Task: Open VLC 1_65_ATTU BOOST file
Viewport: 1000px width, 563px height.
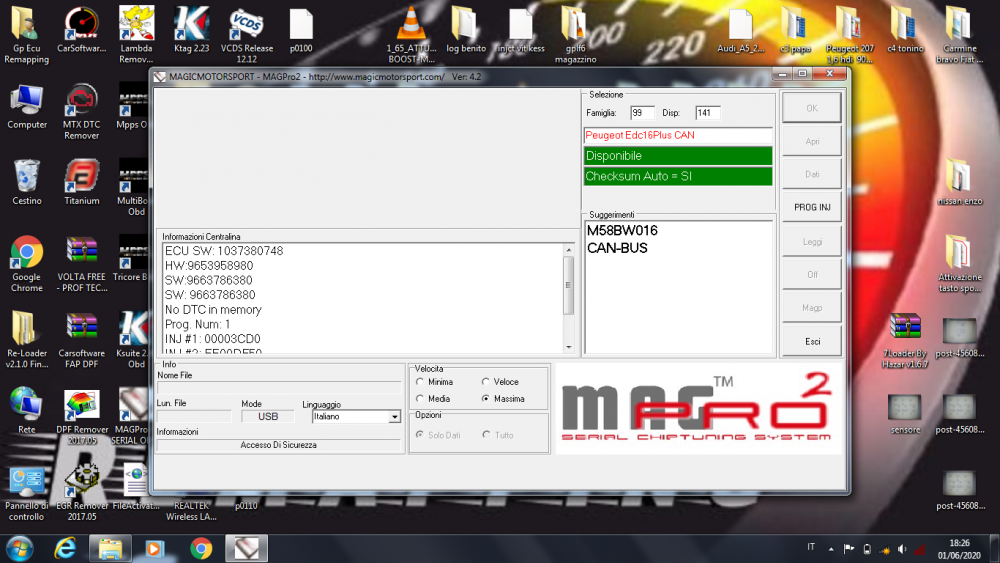Action: pyautogui.click(x=411, y=35)
